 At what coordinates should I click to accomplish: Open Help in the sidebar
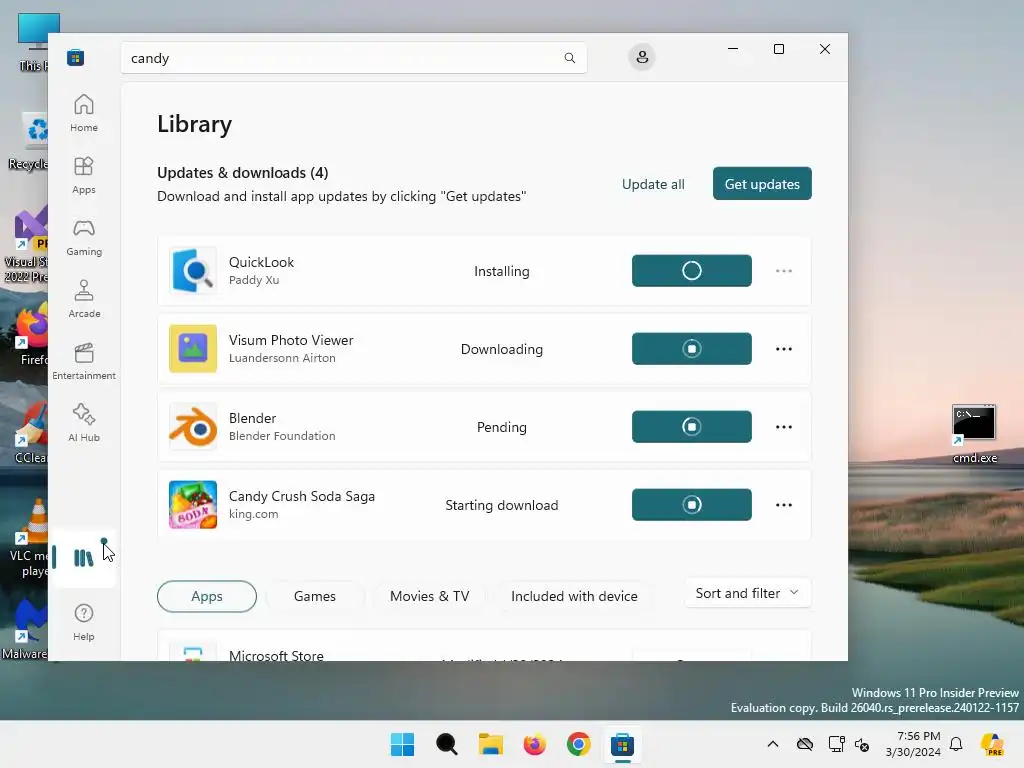click(84, 622)
